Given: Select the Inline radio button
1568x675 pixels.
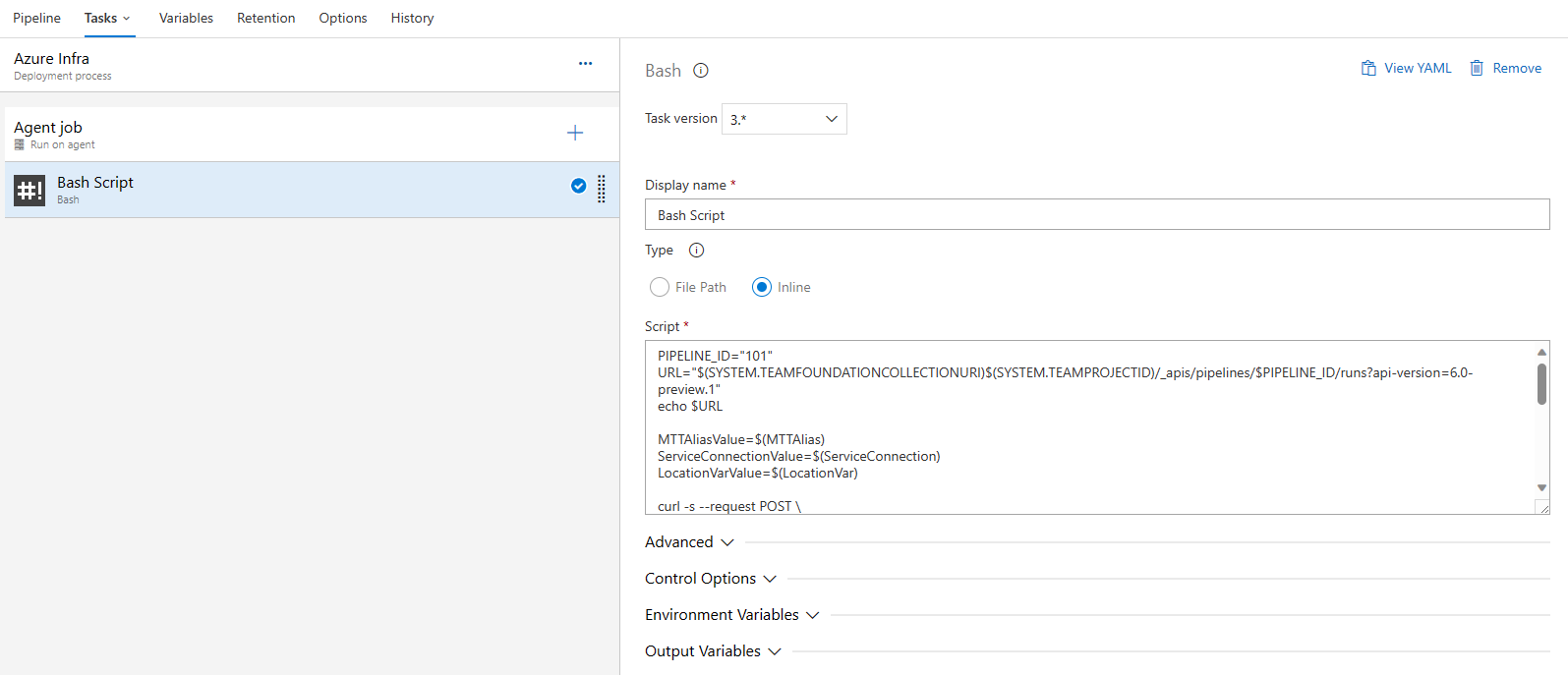Looking at the screenshot, I should click(762, 287).
